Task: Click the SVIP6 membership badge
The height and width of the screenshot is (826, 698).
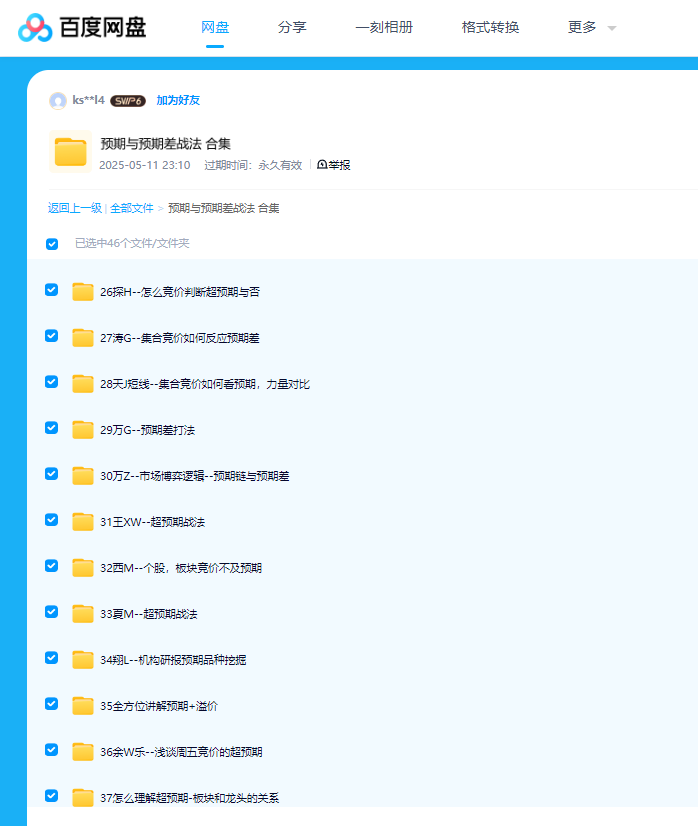Action: [x=128, y=101]
